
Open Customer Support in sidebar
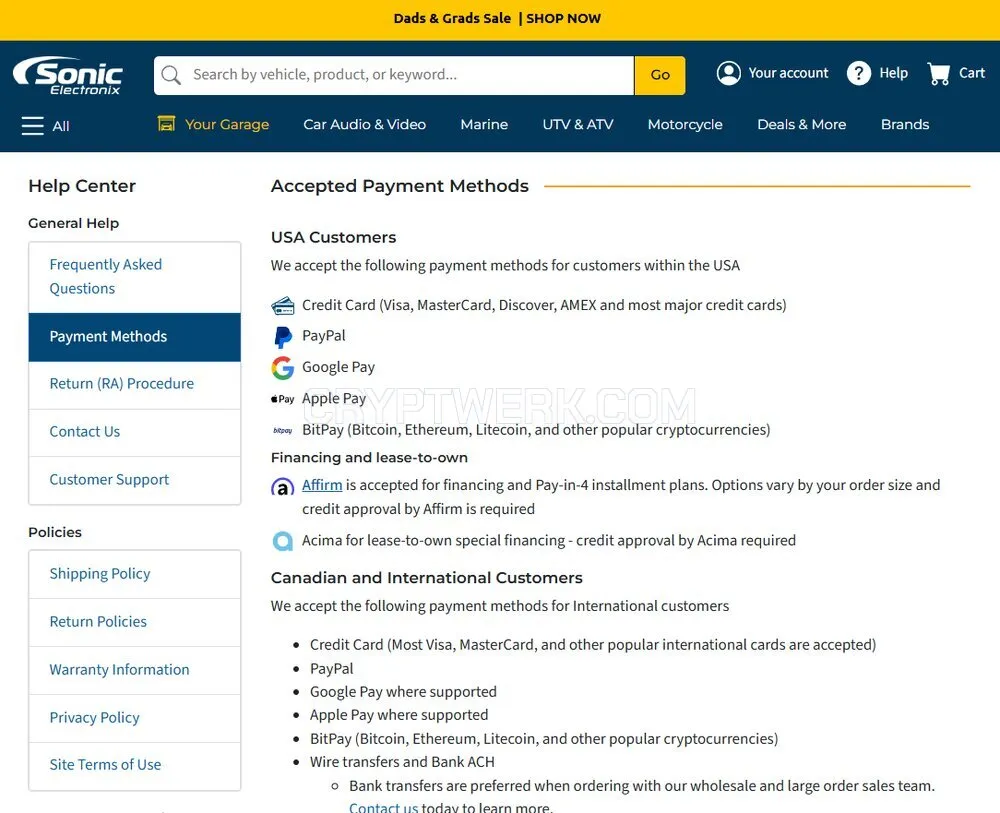[x=135, y=480]
